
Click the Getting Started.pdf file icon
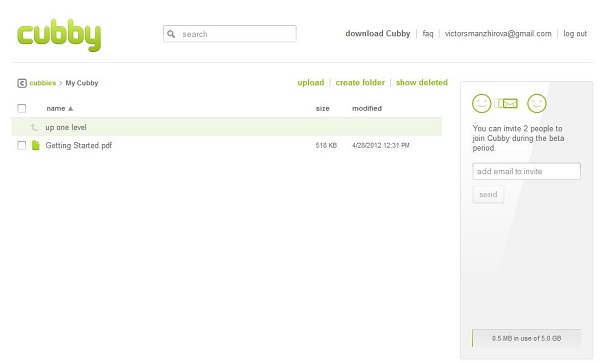(x=36, y=145)
